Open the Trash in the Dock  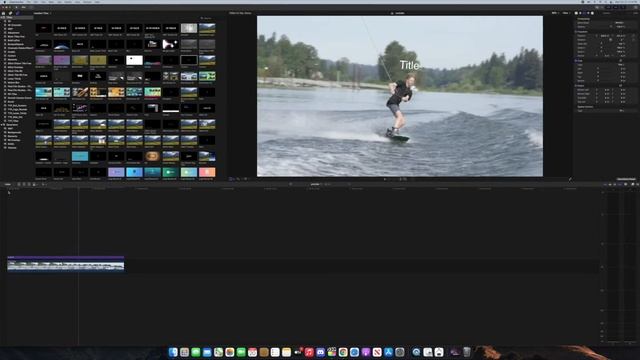[467, 352]
